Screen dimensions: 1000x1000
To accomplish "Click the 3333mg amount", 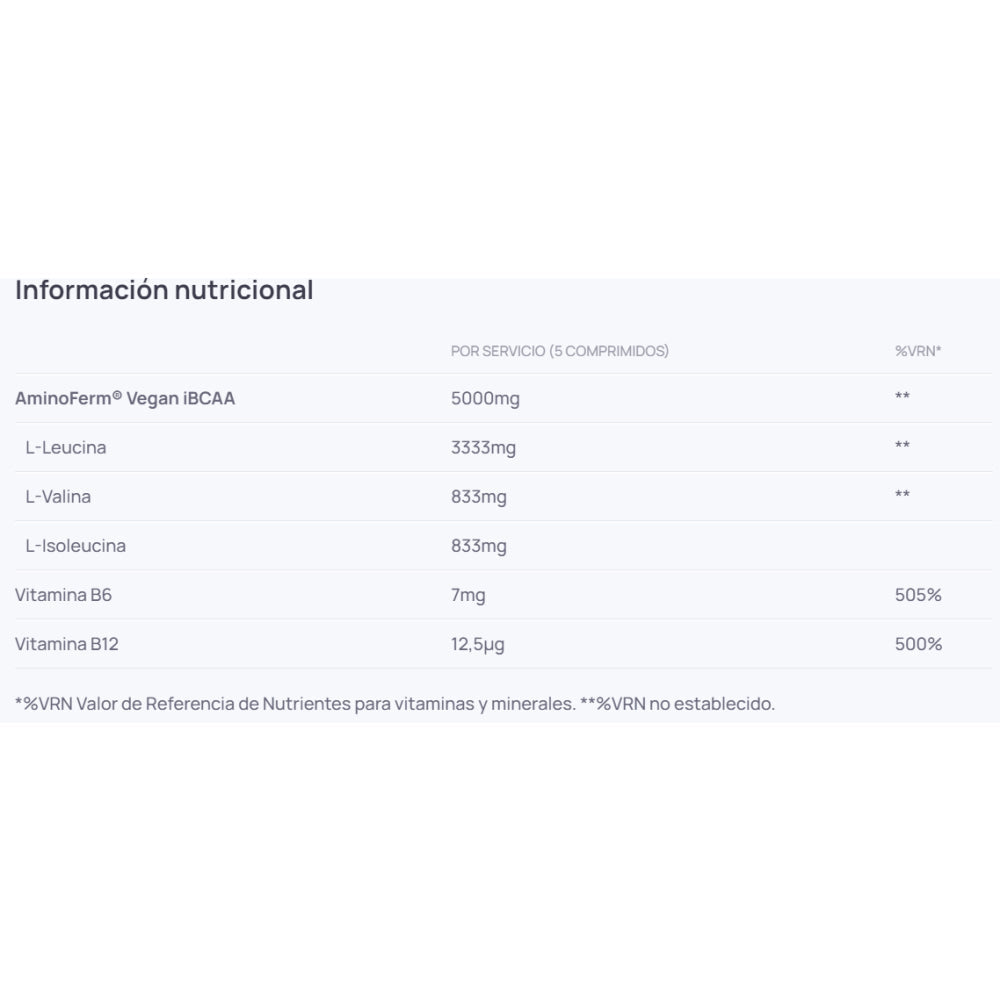I will click(483, 447).
